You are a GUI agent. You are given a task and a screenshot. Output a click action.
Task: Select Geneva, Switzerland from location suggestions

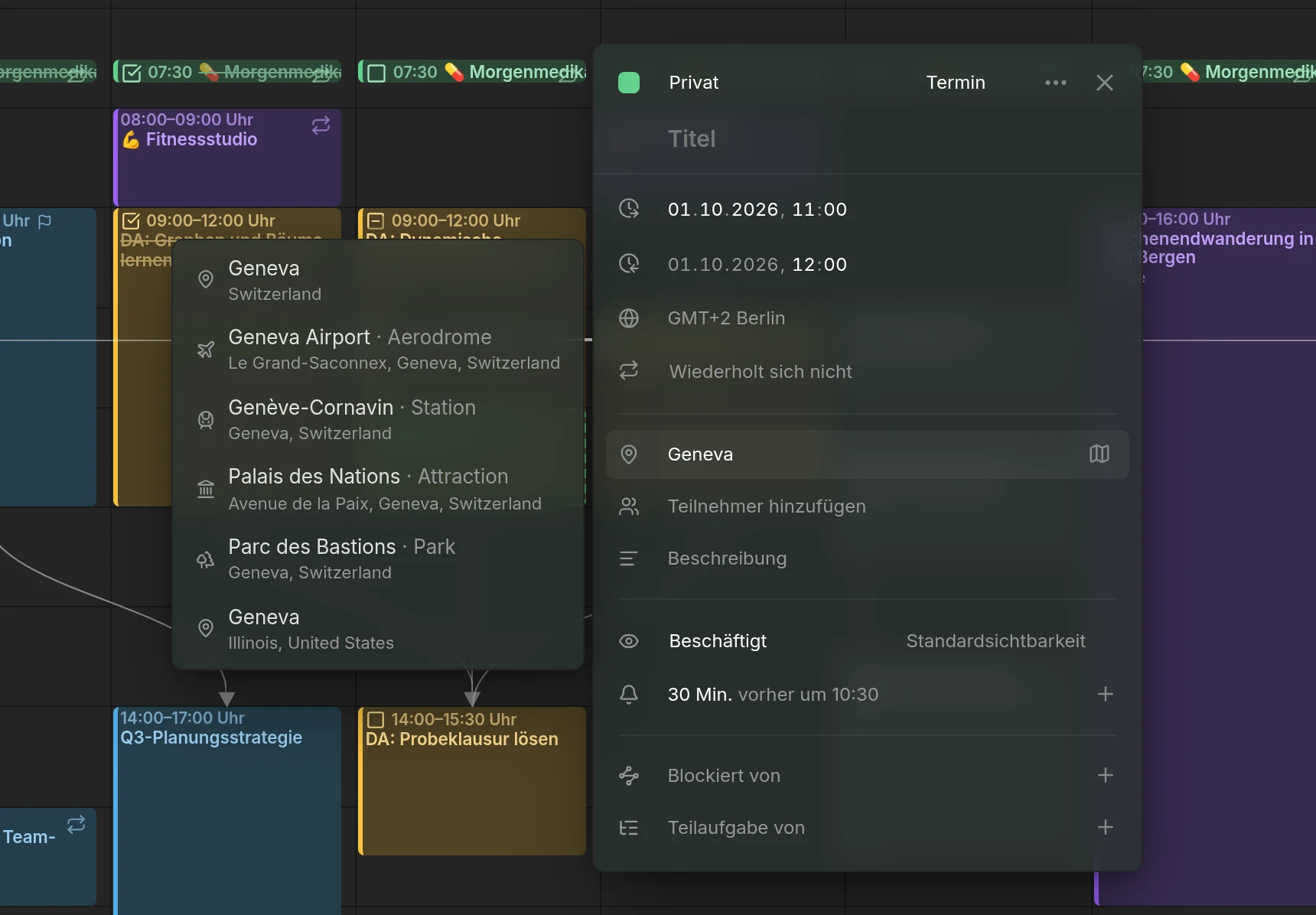click(378, 280)
